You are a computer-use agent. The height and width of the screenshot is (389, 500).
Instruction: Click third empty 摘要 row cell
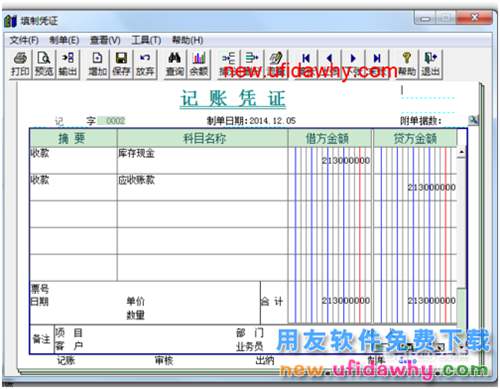pyautogui.click(x=73, y=267)
